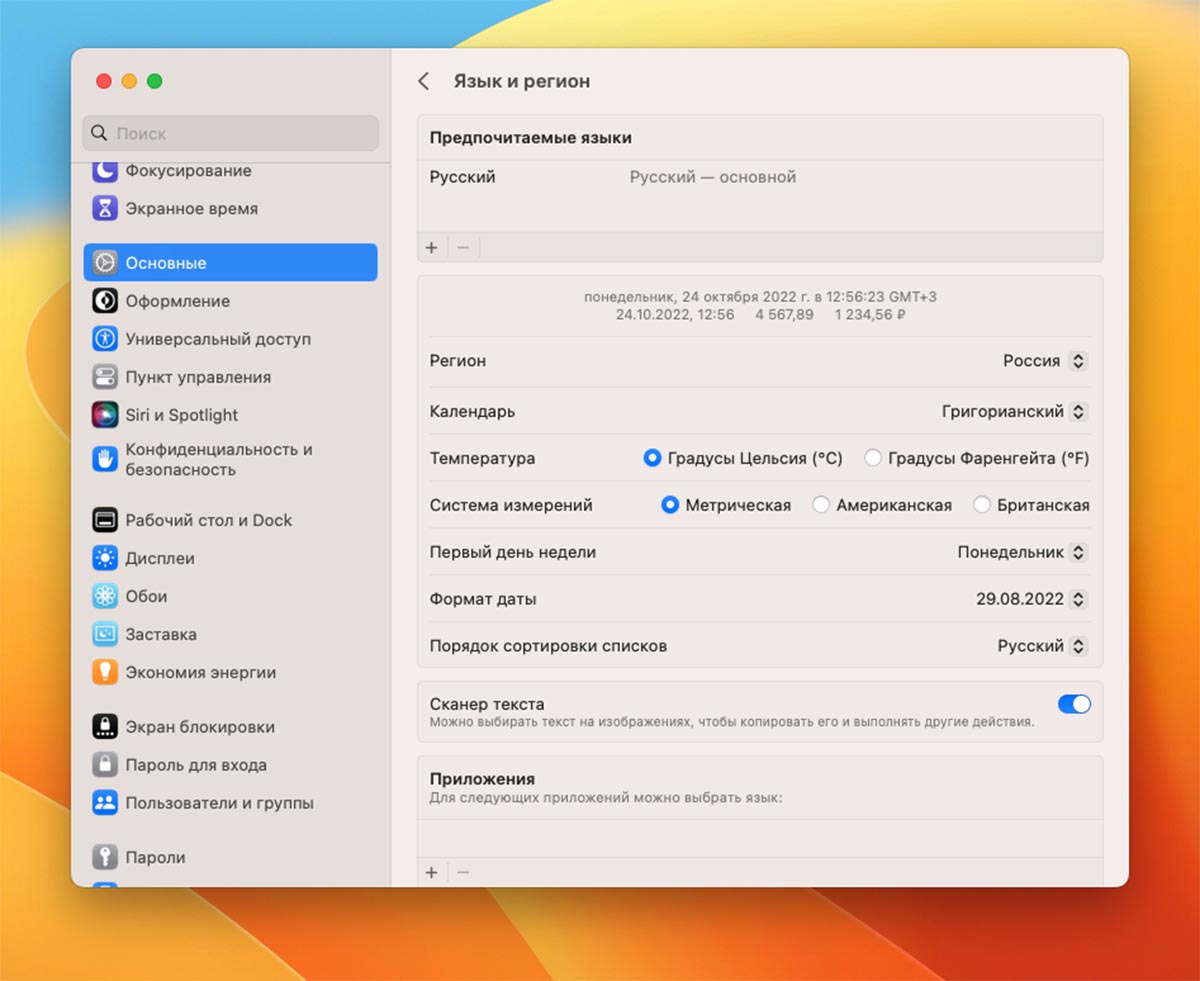Click the Температура label

coord(482,458)
